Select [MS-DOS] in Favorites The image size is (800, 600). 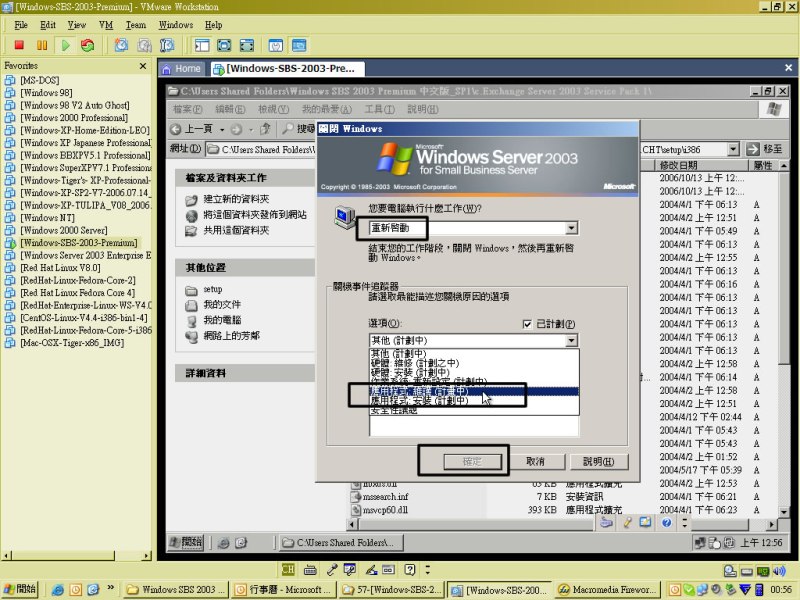pyautogui.click(x=39, y=80)
